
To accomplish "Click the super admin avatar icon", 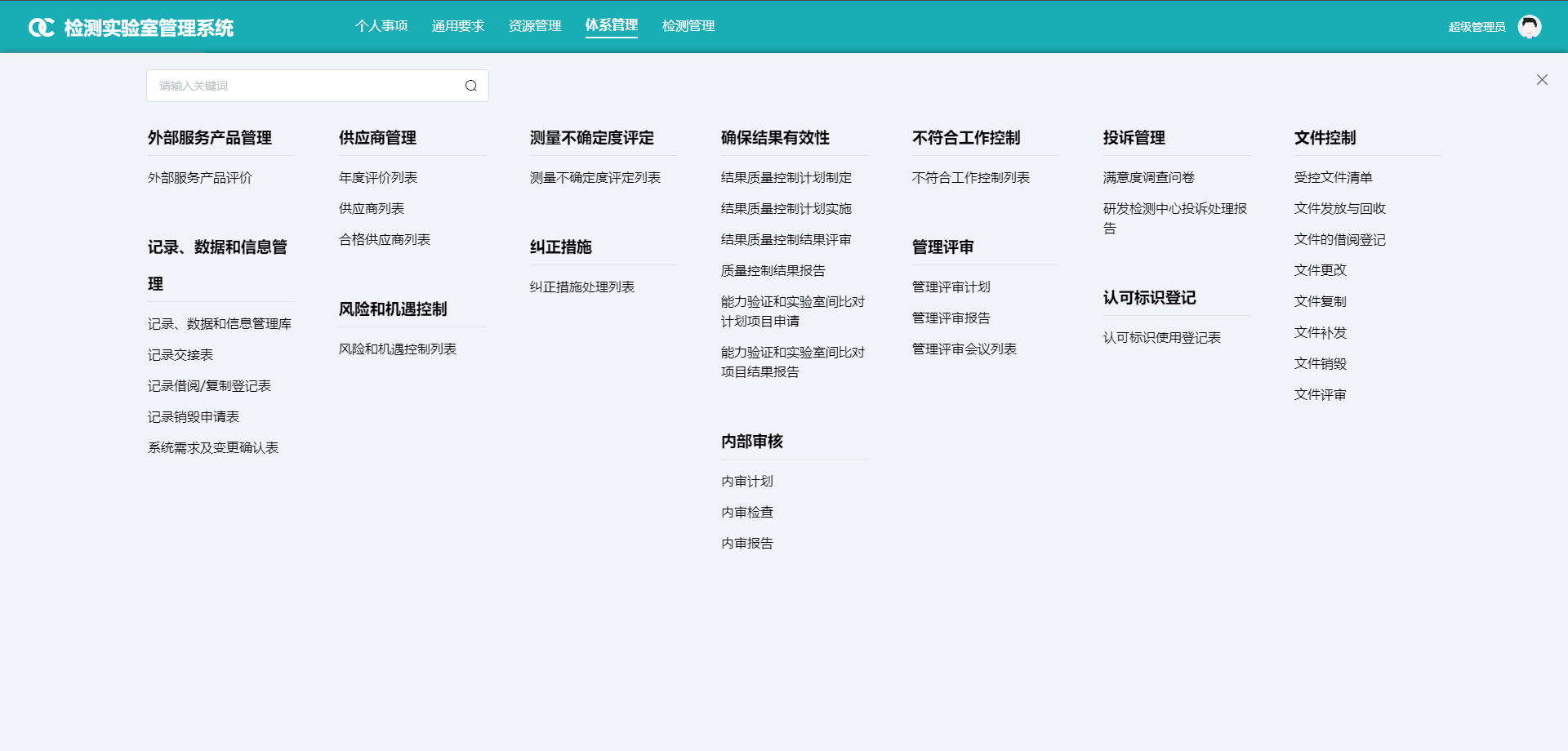I will coord(1529,27).
